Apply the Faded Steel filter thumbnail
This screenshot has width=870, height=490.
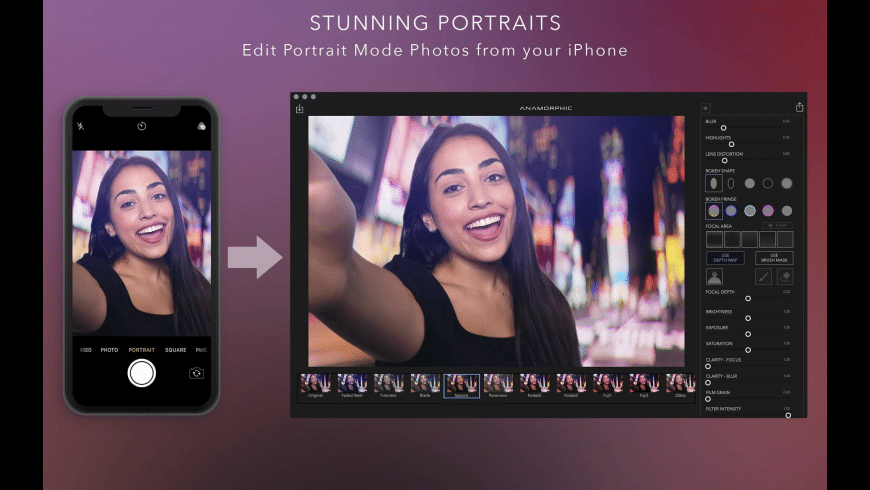[x=352, y=384]
